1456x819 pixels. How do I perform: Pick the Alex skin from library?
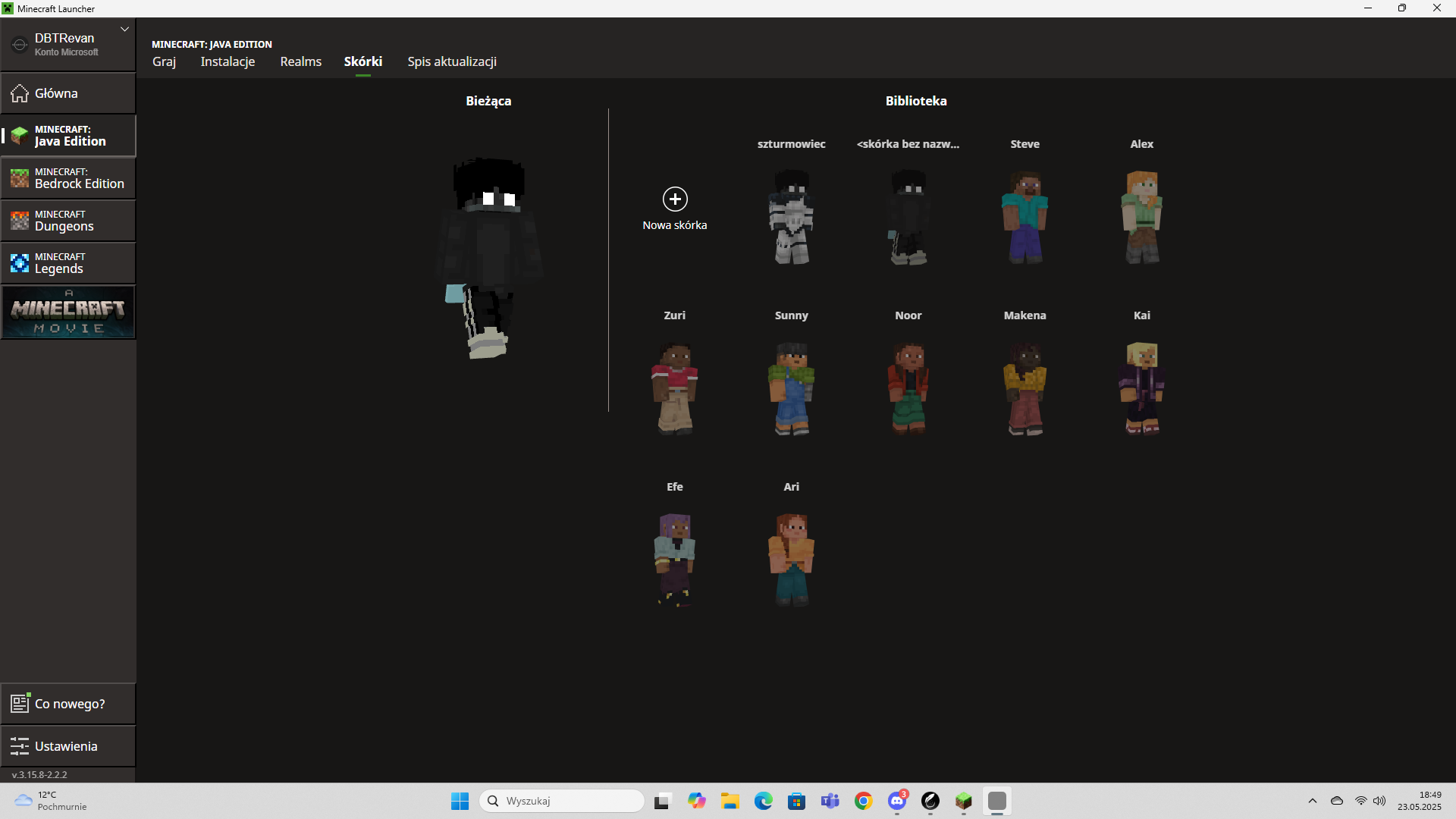tap(1141, 218)
